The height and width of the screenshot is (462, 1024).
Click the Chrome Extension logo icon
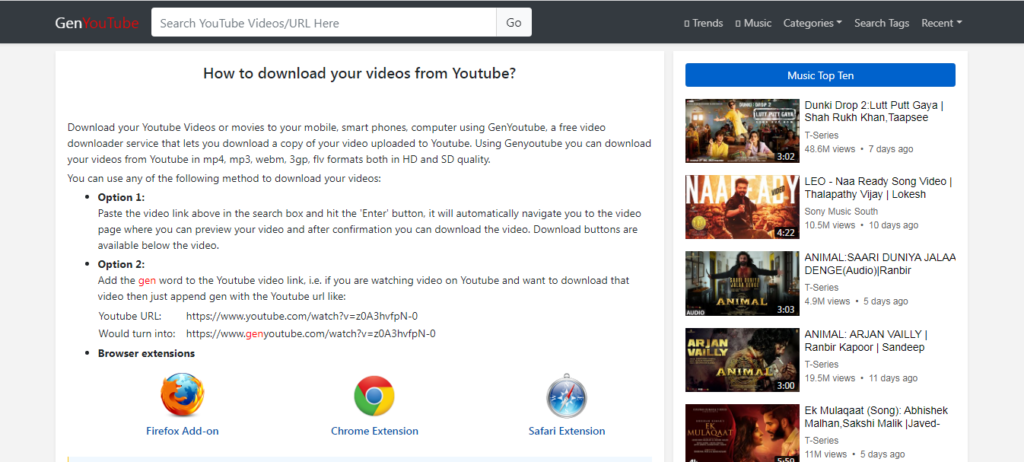pos(374,395)
